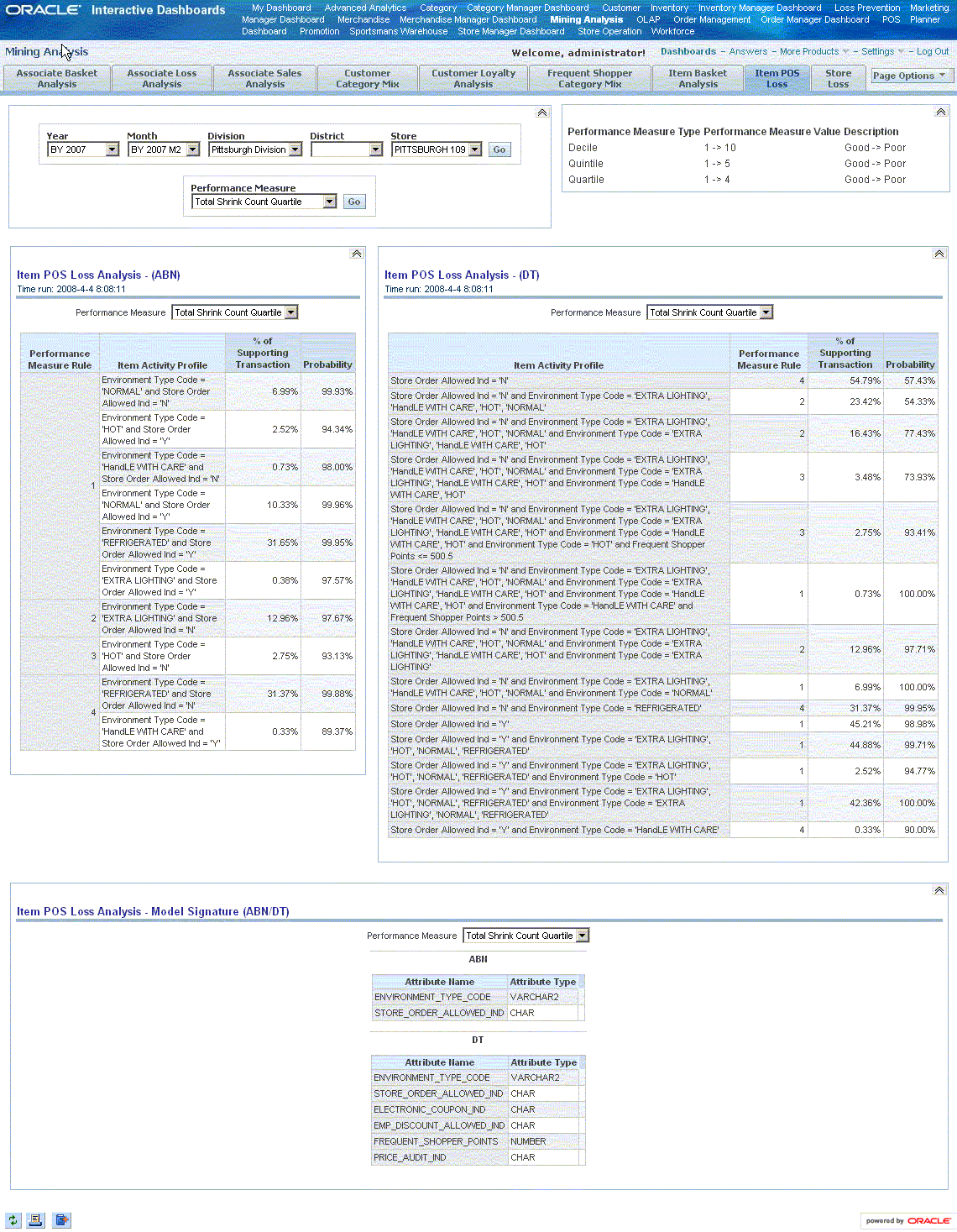Click the Log Out link

(x=933, y=51)
